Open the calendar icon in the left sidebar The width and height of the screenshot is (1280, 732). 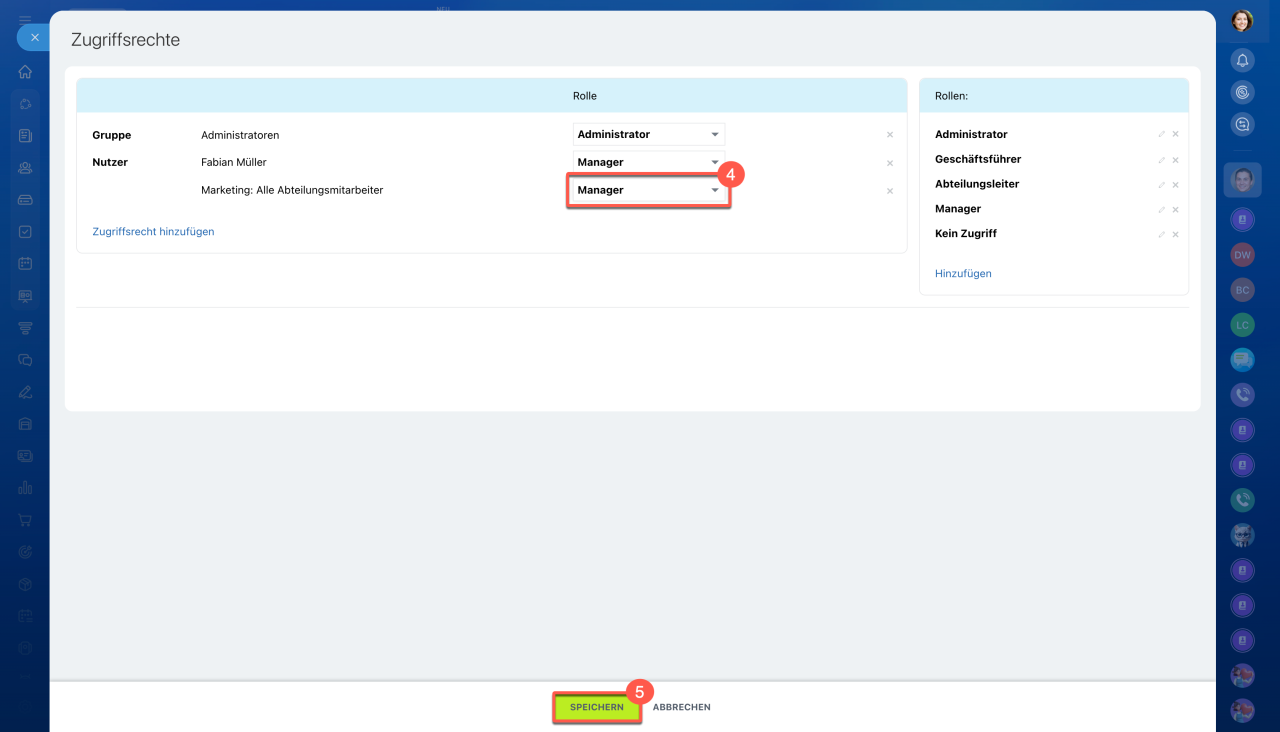(x=25, y=264)
